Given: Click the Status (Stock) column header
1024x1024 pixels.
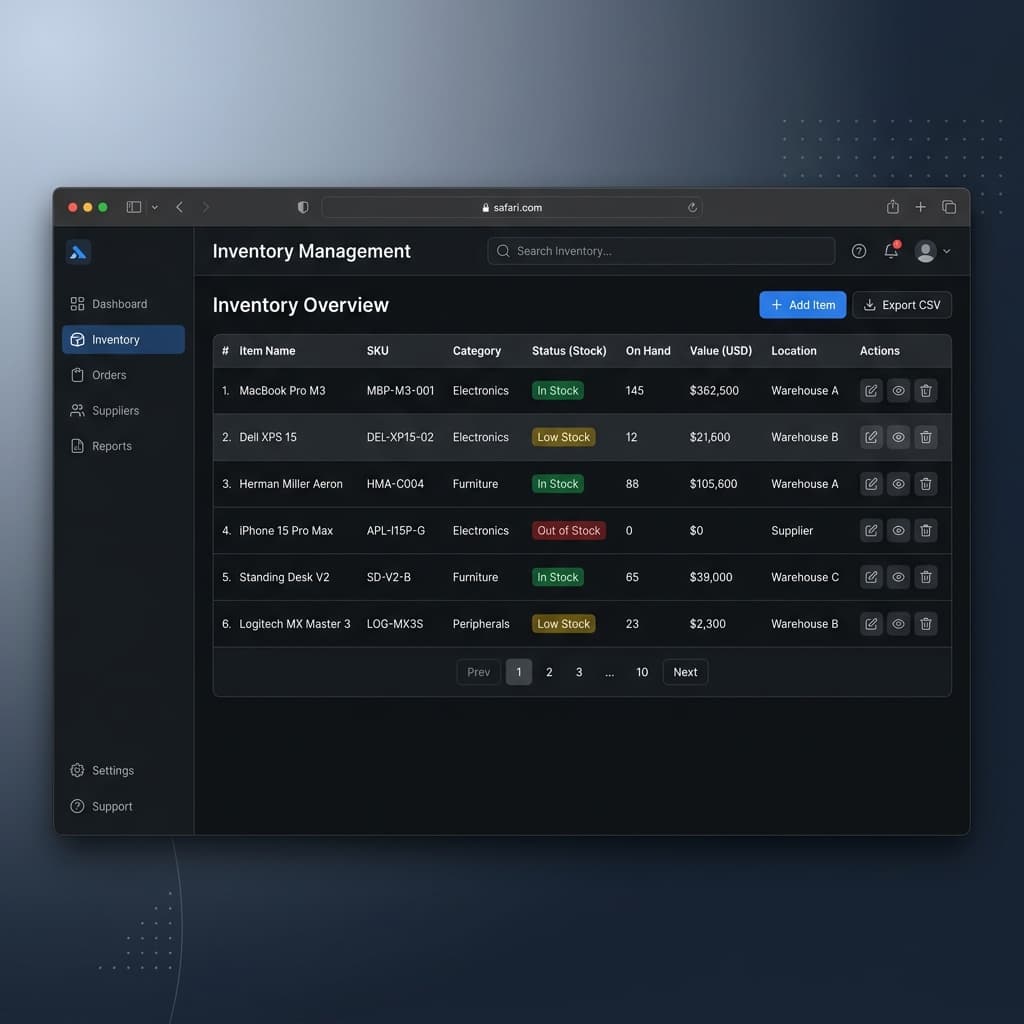Looking at the screenshot, I should [569, 351].
